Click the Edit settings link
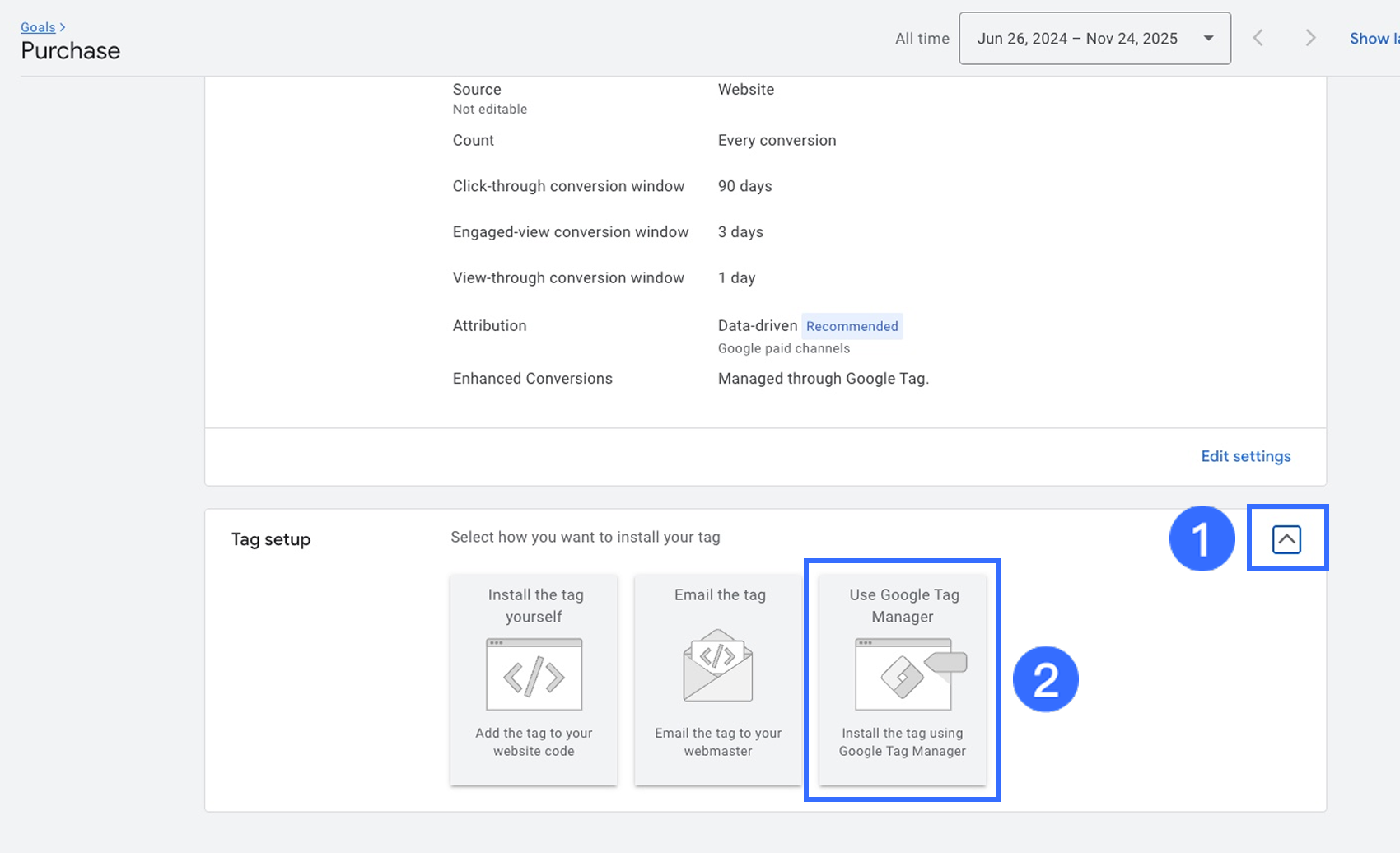The image size is (1400, 853). coord(1245,456)
